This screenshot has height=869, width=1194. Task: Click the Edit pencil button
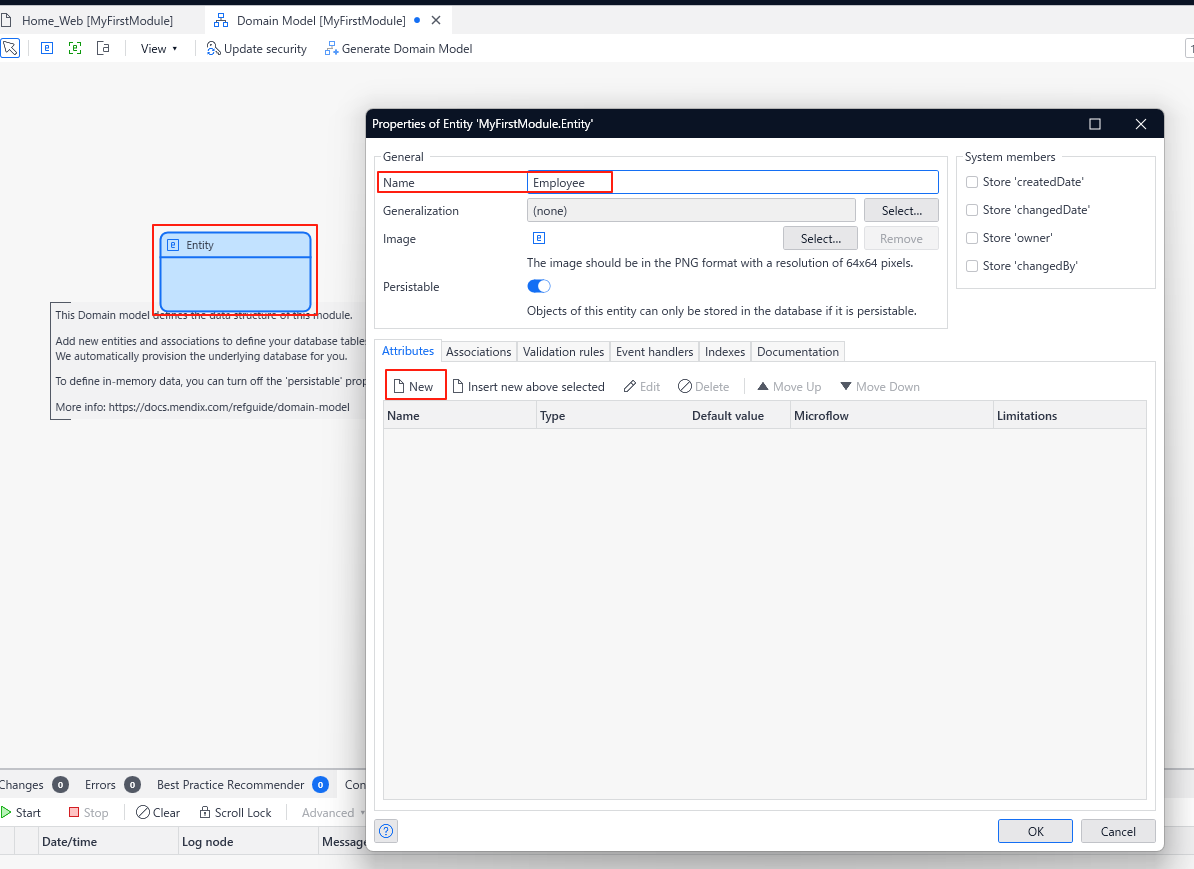pyautogui.click(x=642, y=387)
